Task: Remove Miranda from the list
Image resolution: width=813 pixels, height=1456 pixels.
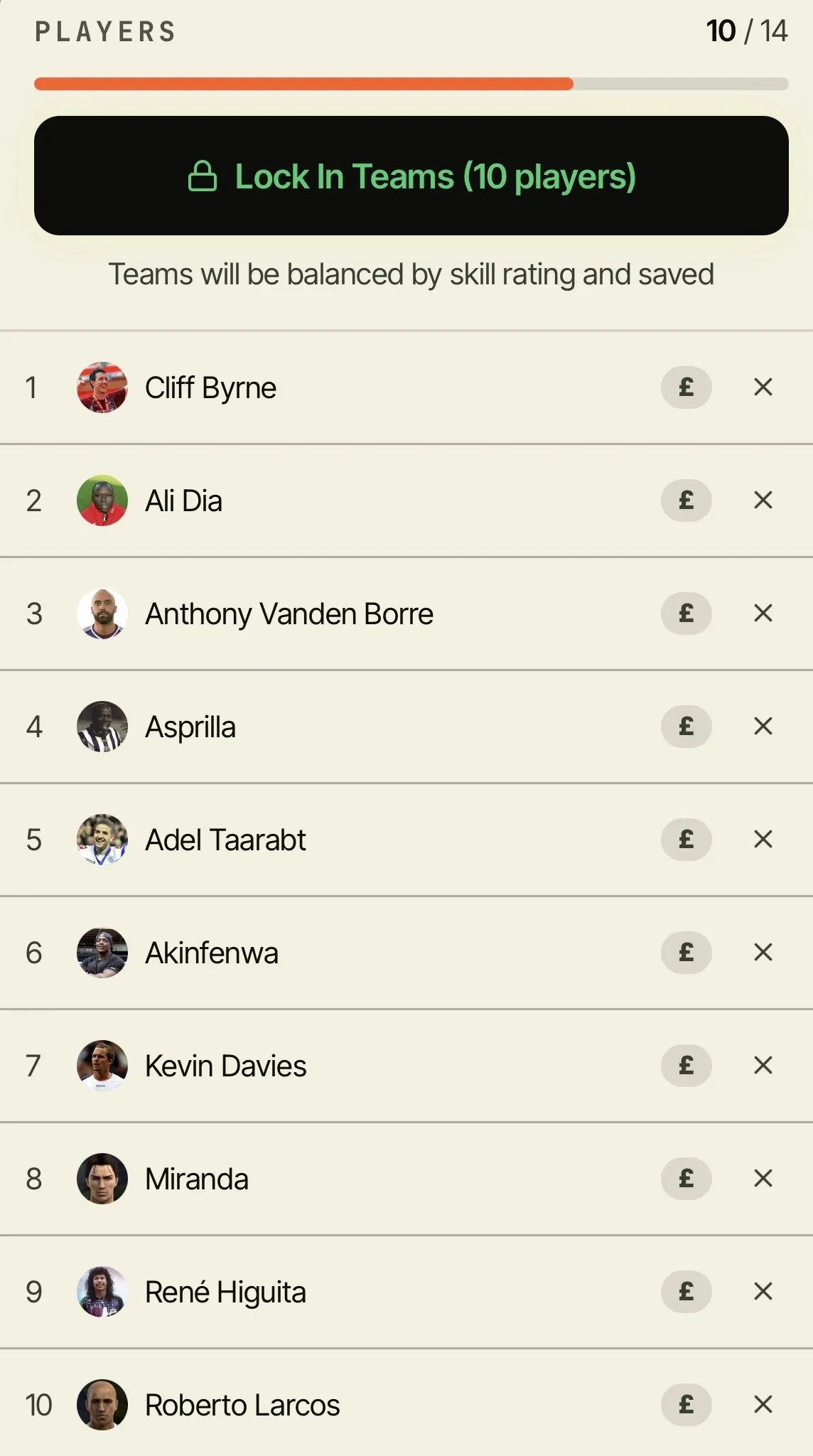Action: (x=763, y=1179)
